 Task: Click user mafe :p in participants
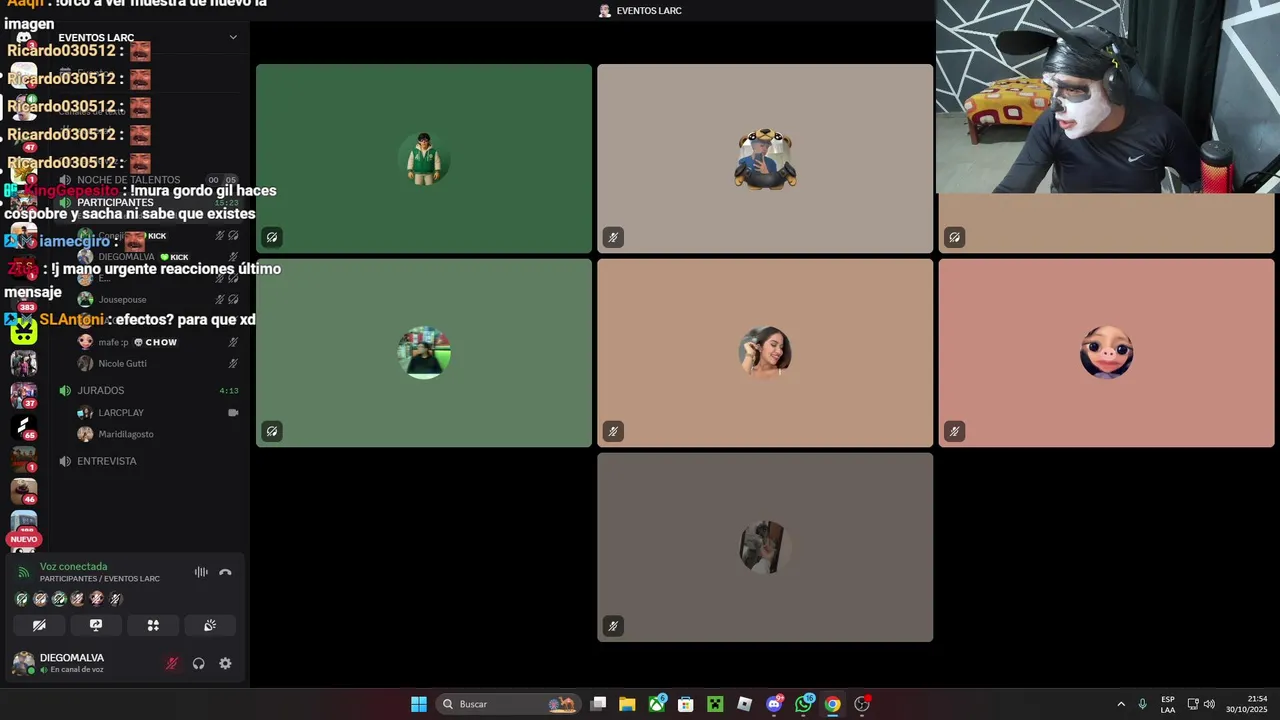pos(113,342)
